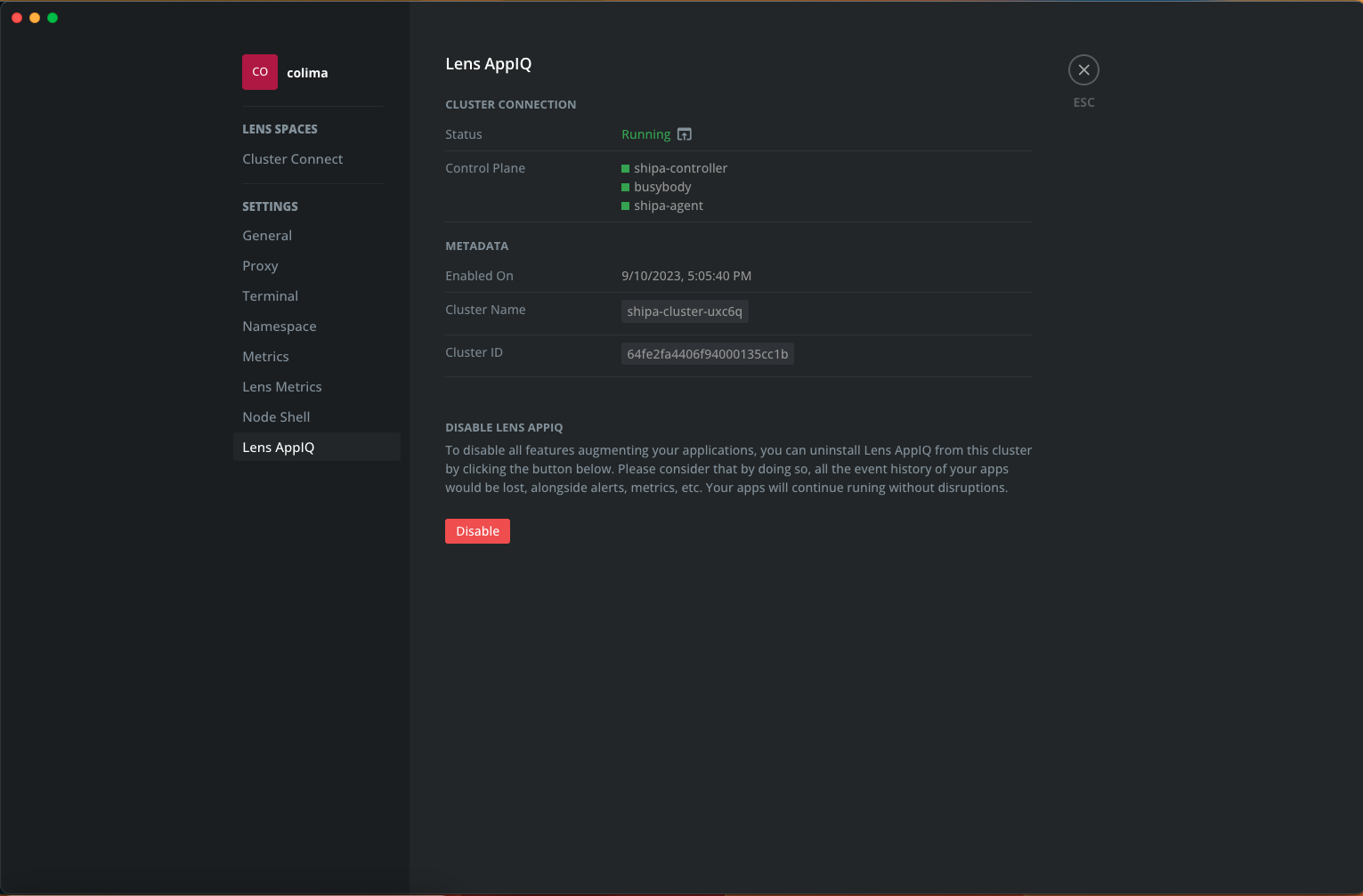Viewport: 1363px width, 896px height.
Task: Go to the Proxy settings page
Action: click(260, 266)
